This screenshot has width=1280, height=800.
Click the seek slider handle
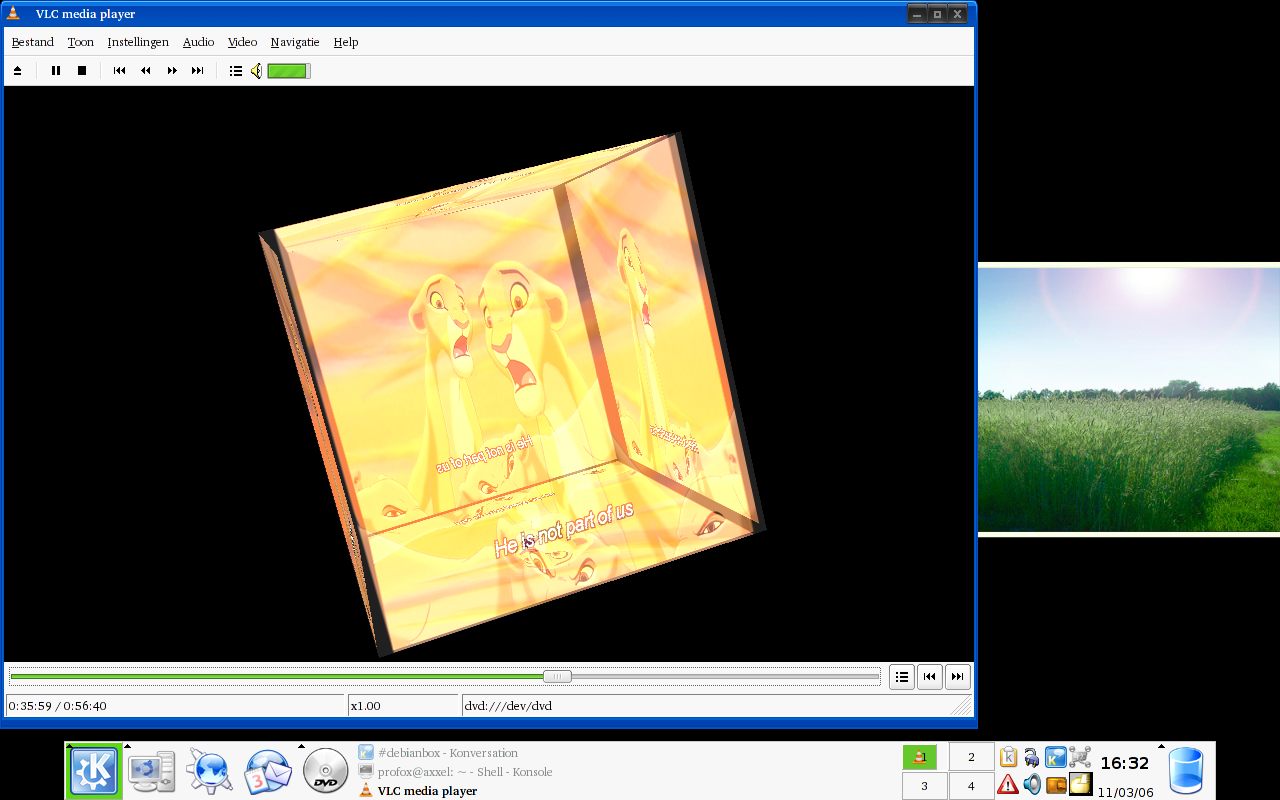point(557,677)
